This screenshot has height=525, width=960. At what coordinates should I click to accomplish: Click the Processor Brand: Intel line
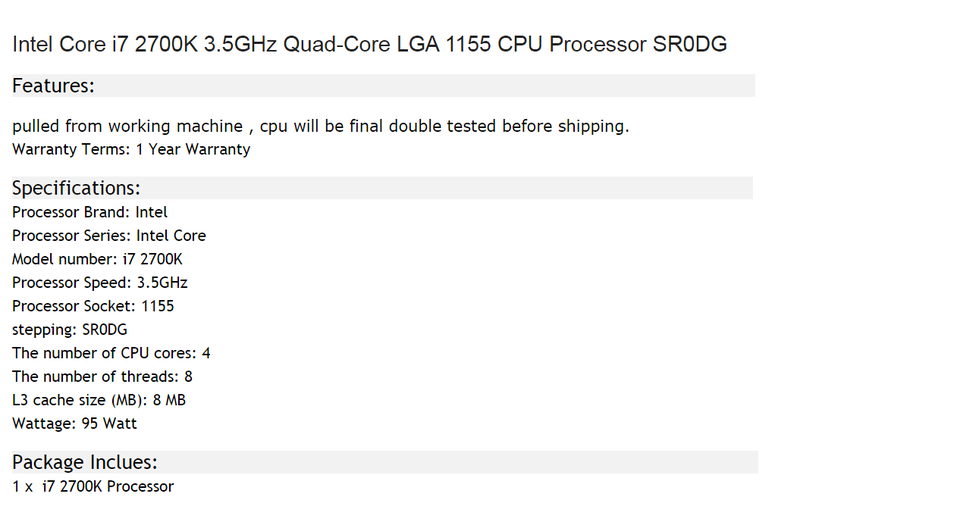pos(90,212)
